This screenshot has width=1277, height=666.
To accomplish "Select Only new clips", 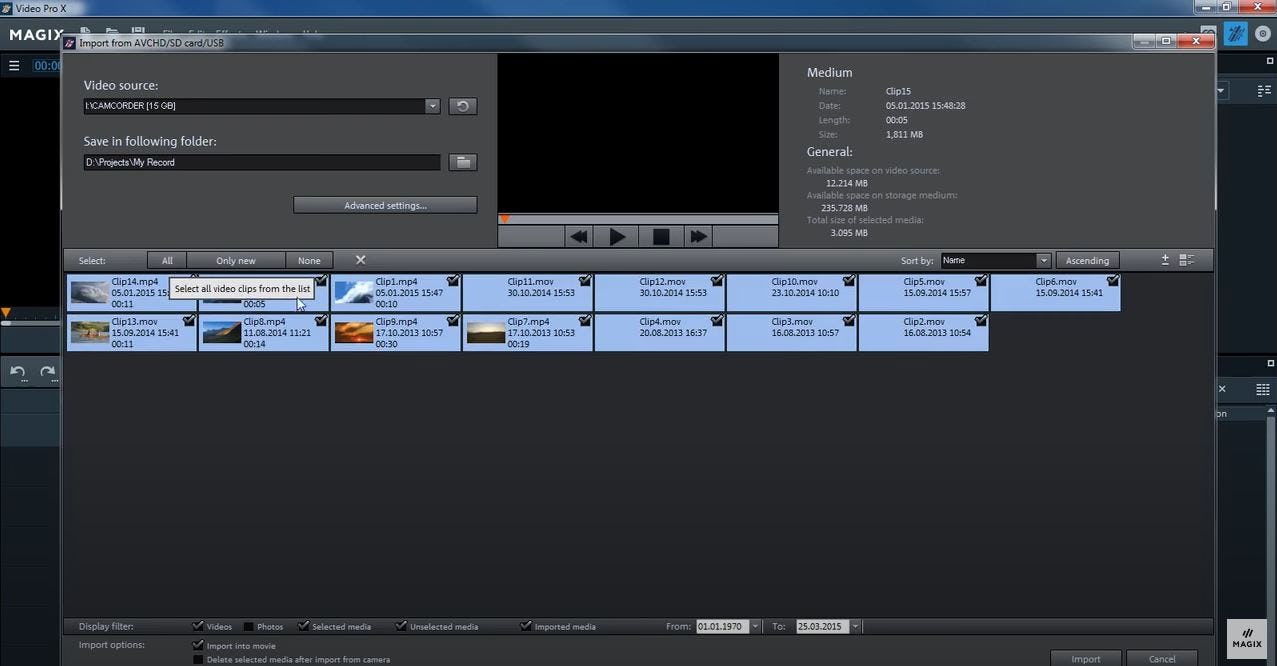I will coord(236,260).
